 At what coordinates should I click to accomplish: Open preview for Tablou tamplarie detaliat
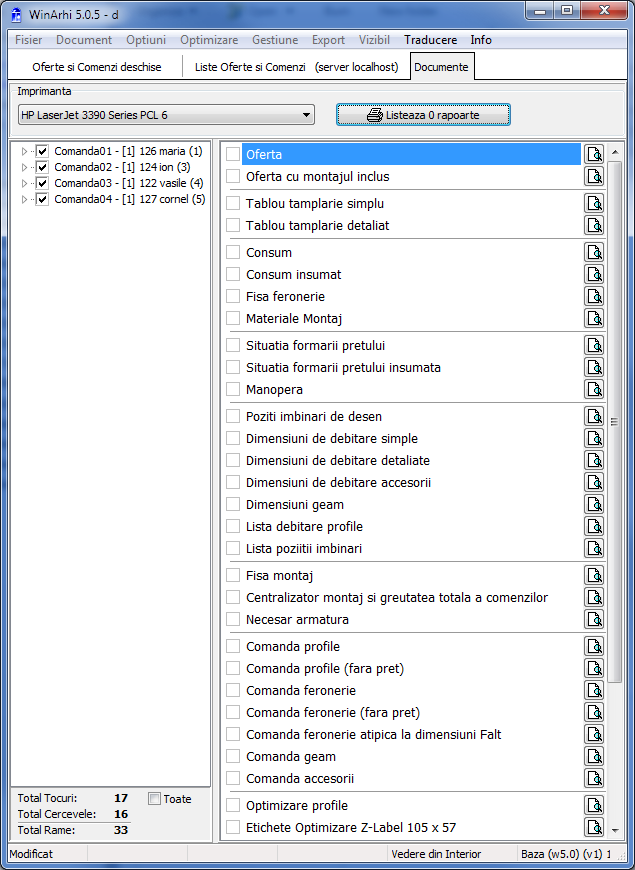tap(594, 225)
